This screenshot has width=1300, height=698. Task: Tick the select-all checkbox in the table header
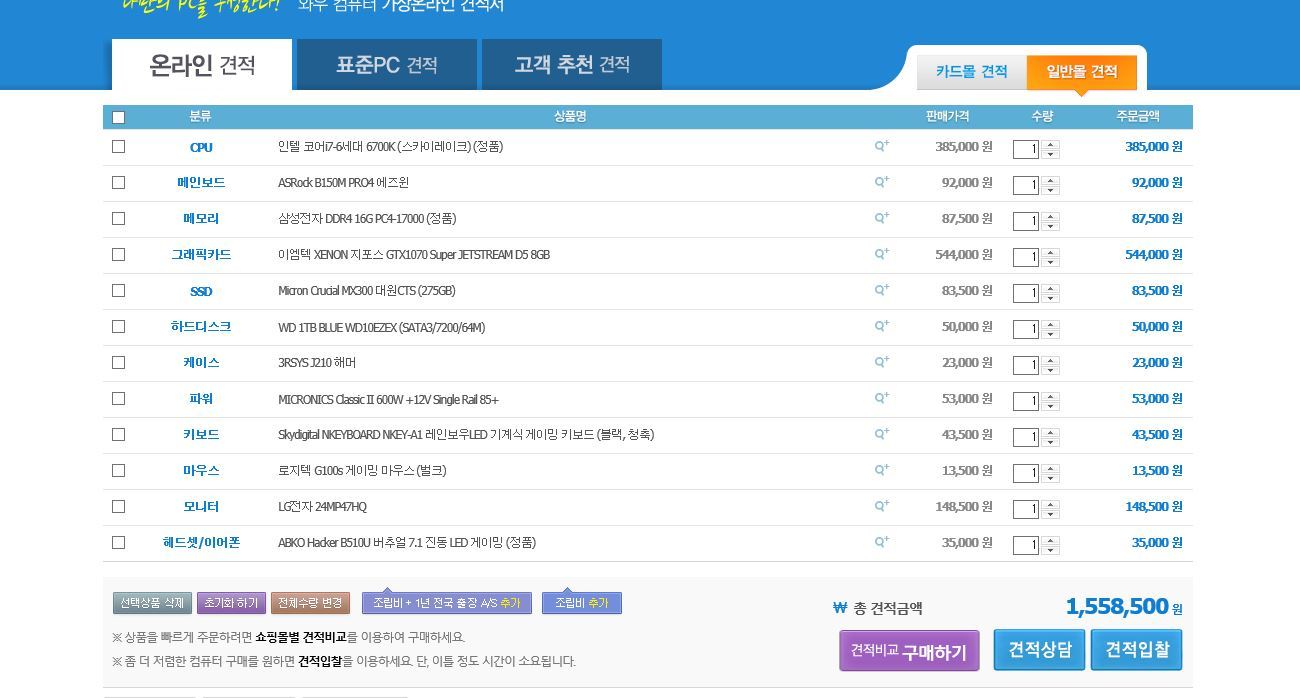pos(118,117)
